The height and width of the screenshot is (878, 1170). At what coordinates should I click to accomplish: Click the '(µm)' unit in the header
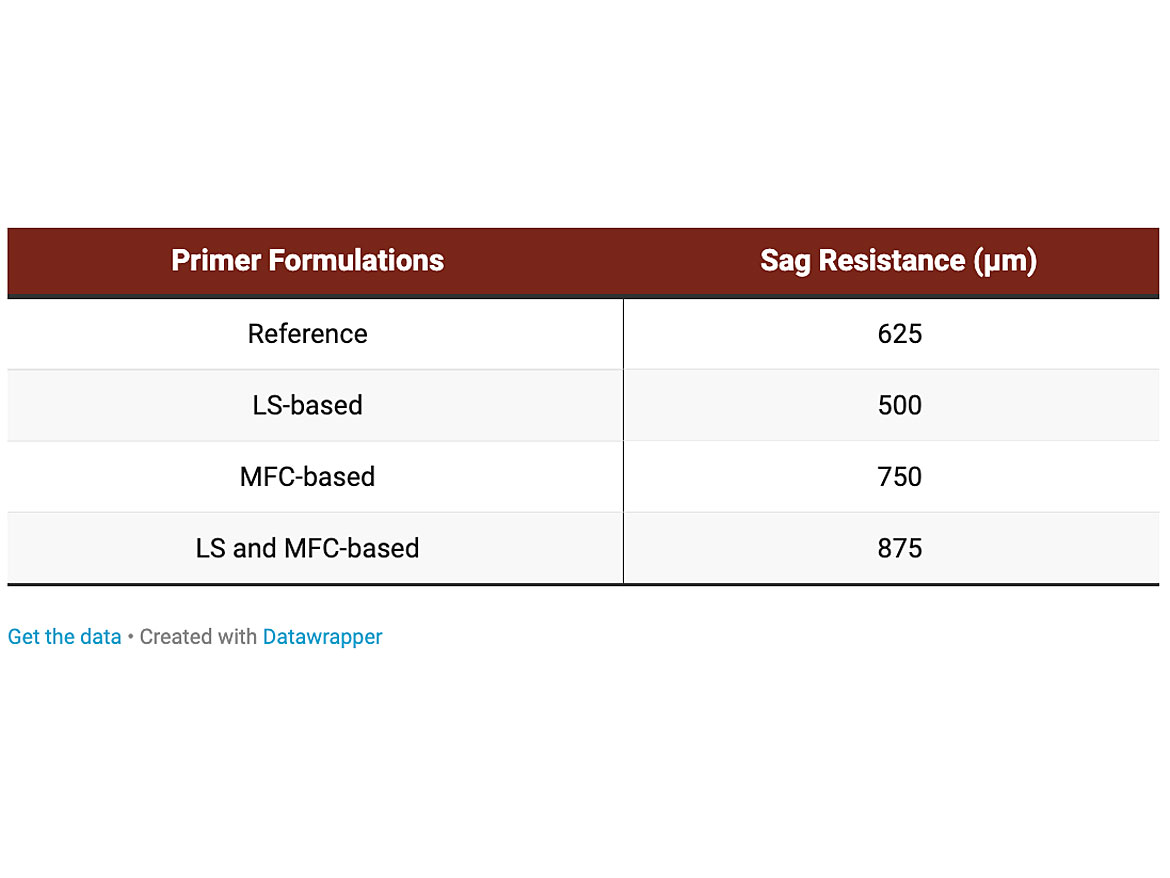[x=1004, y=261]
